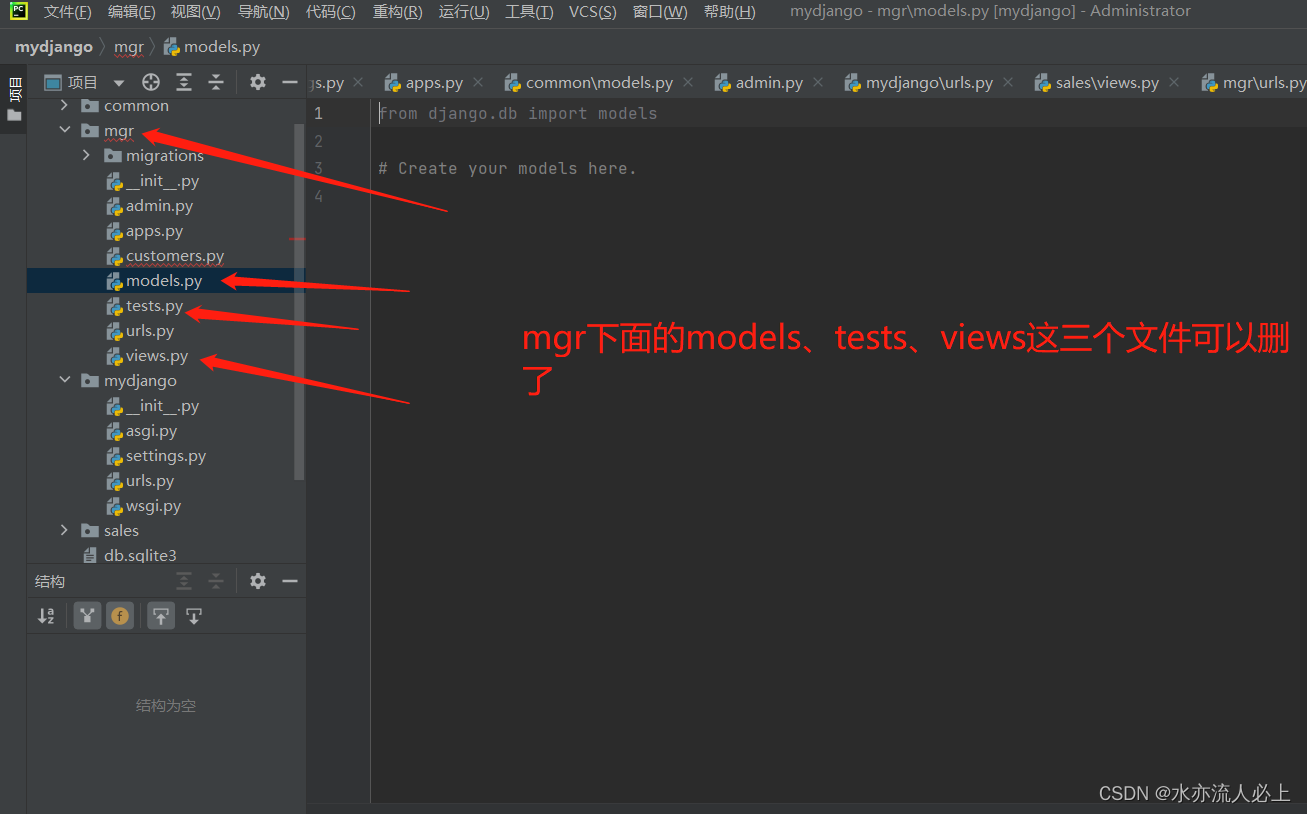This screenshot has width=1307, height=814.
Task: Open the 结构 panel settings gear
Action: tap(258, 581)
